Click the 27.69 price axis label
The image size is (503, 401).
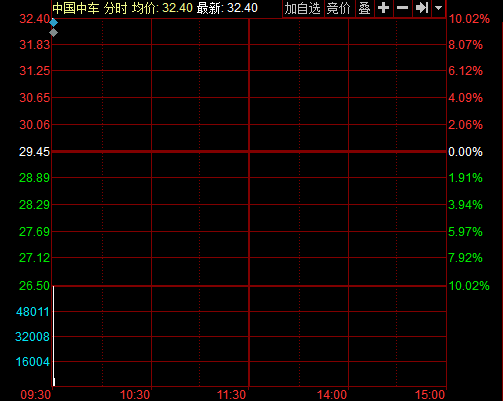(x=35, y=232)
